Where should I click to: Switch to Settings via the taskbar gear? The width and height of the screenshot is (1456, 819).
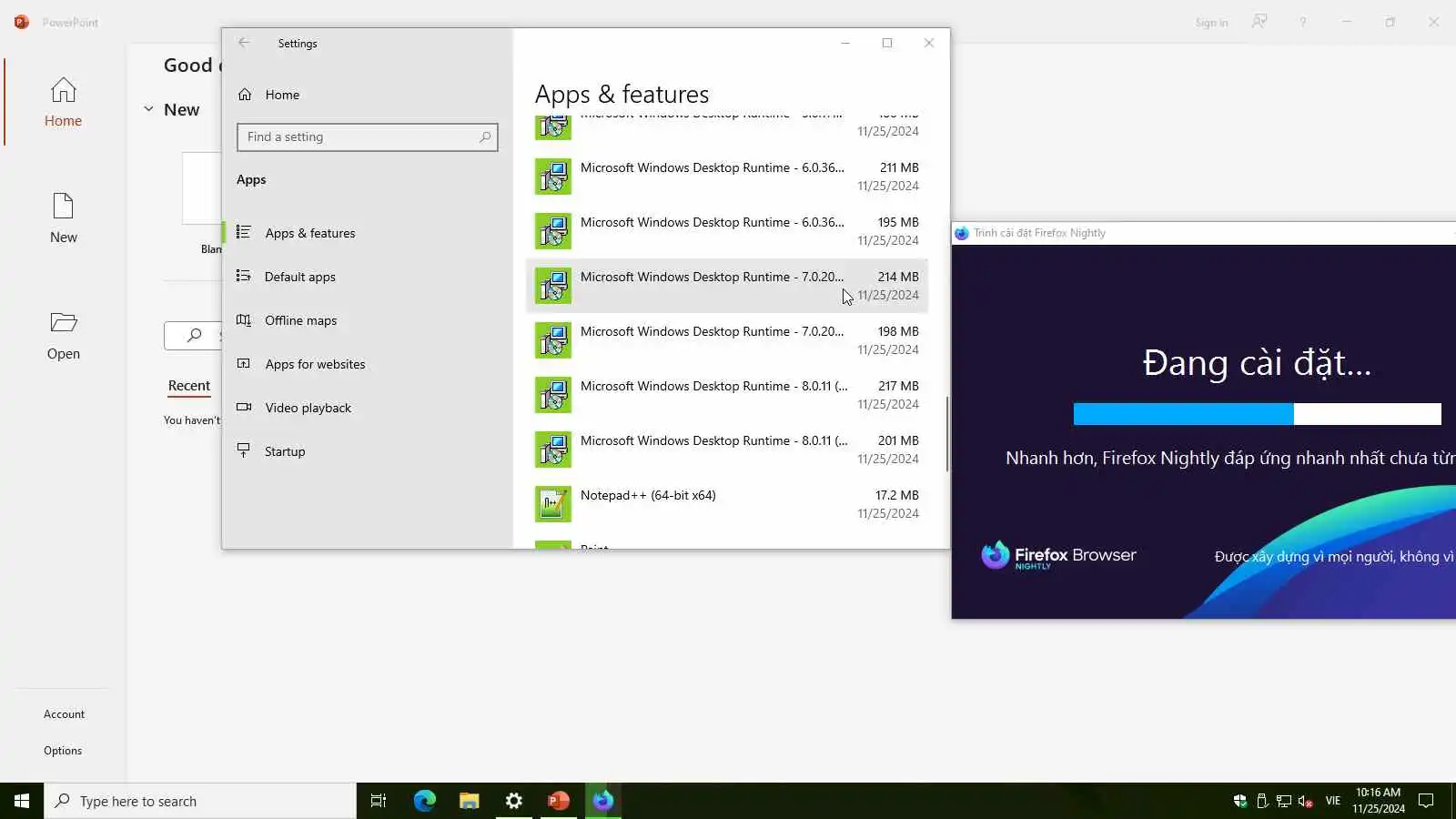point(514,801)
